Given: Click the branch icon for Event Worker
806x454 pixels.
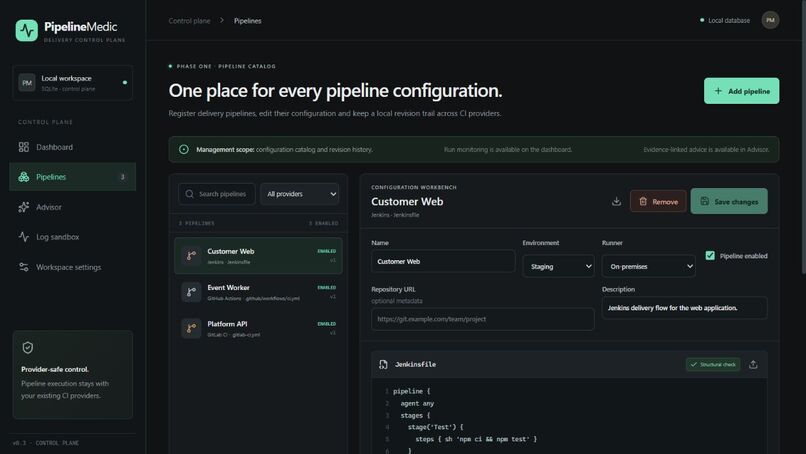Looking at the screenshot, I should (x=191, y=292).
